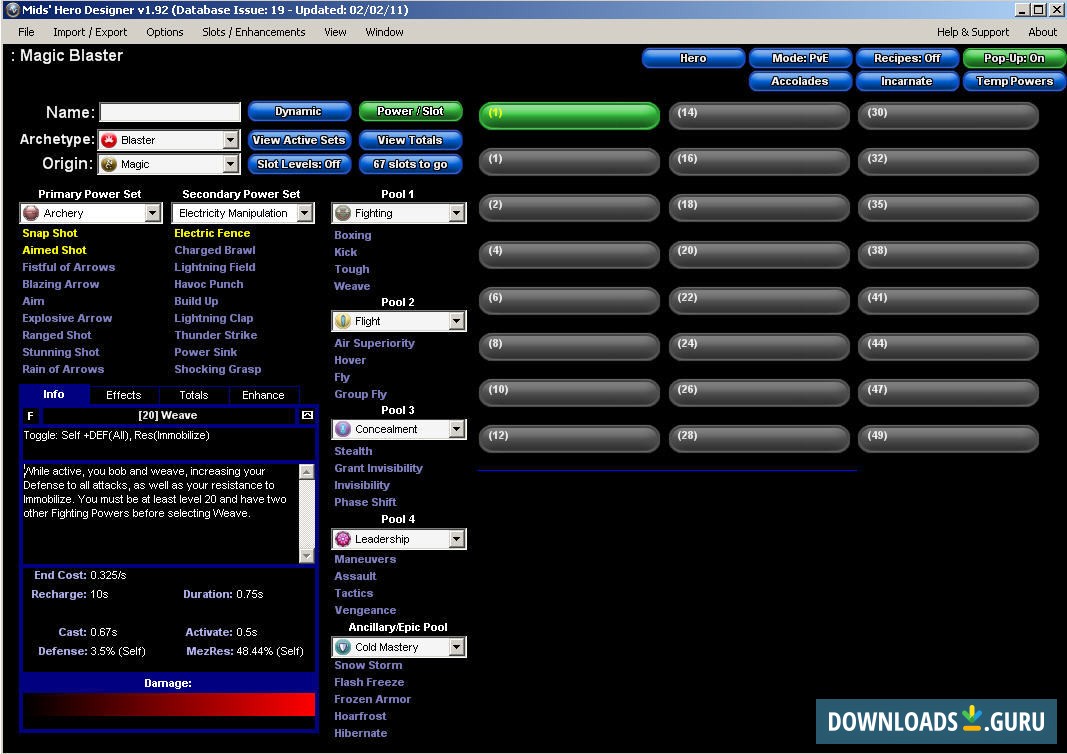Open the Options menu
1067x754 pixels.
pyautogui.click(x=165, y=32)
